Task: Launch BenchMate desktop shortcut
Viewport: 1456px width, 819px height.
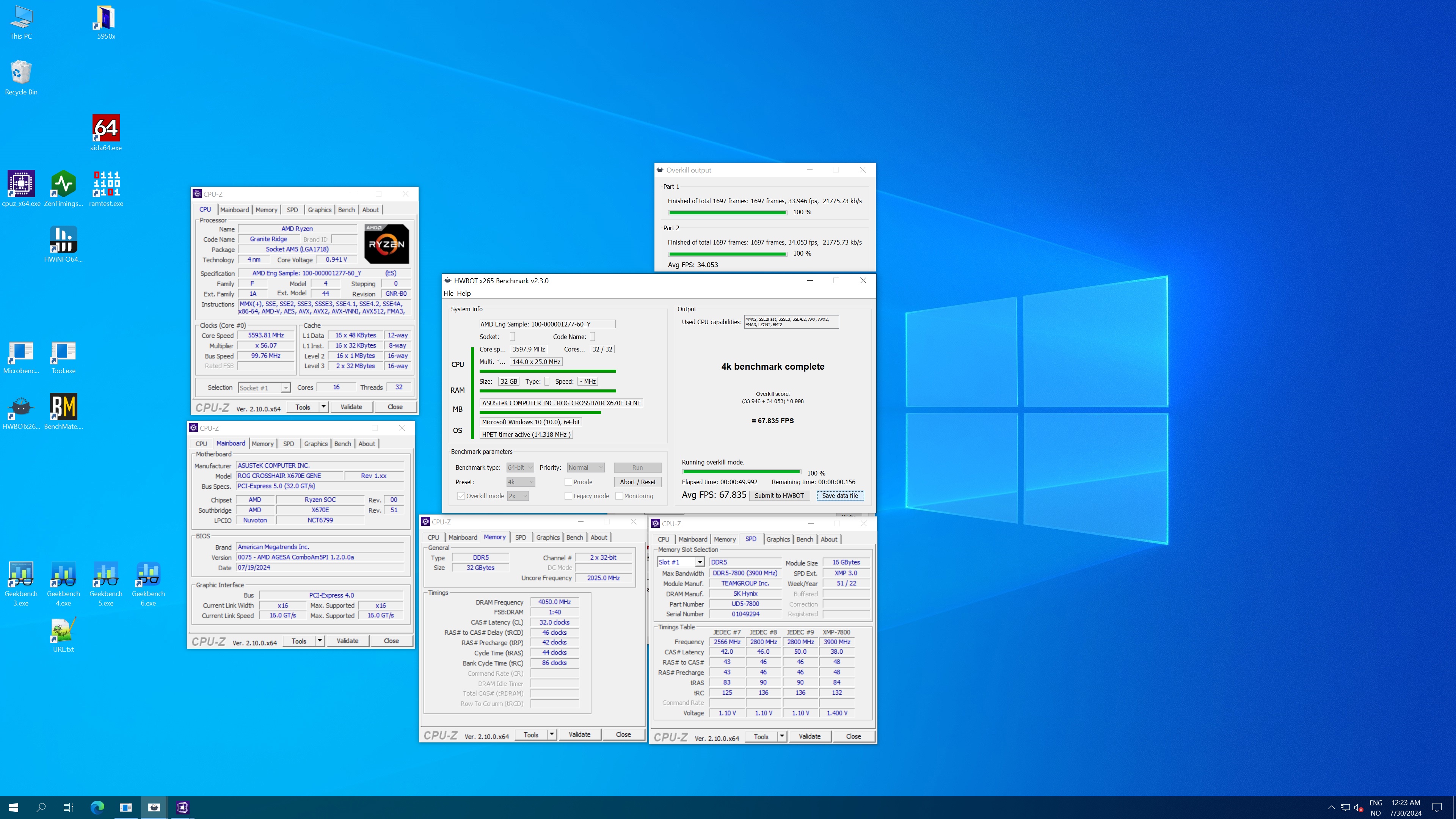Action: click(63, 412)
